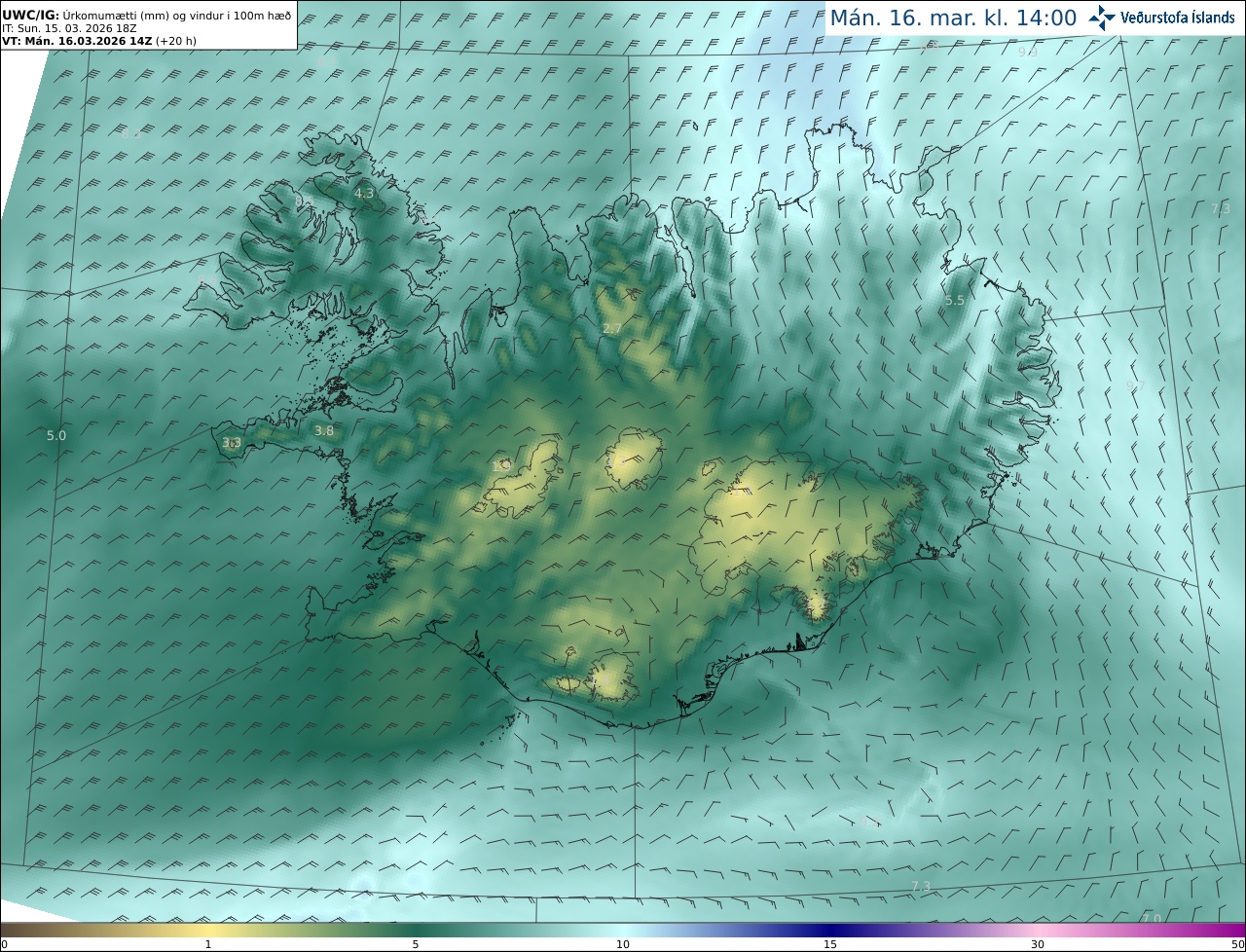
Task: Click the 5.5 value in east Iceland
Action: (x=955, y=301)
